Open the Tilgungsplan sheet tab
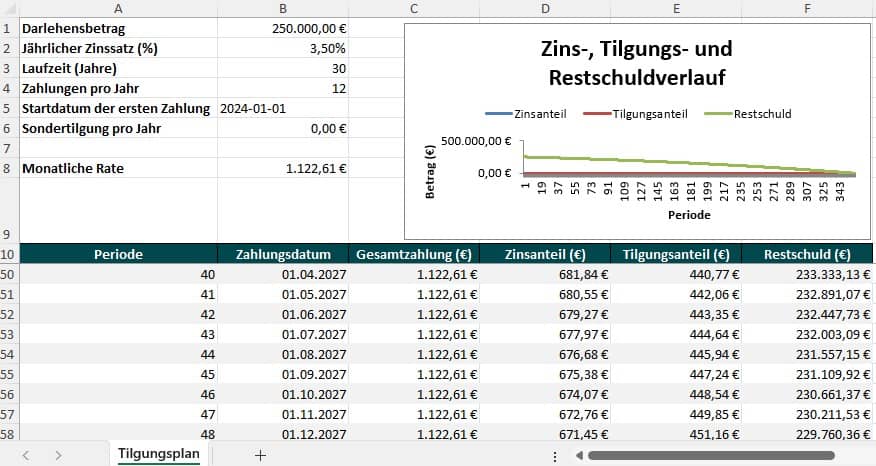 click(x=159, y=454)
